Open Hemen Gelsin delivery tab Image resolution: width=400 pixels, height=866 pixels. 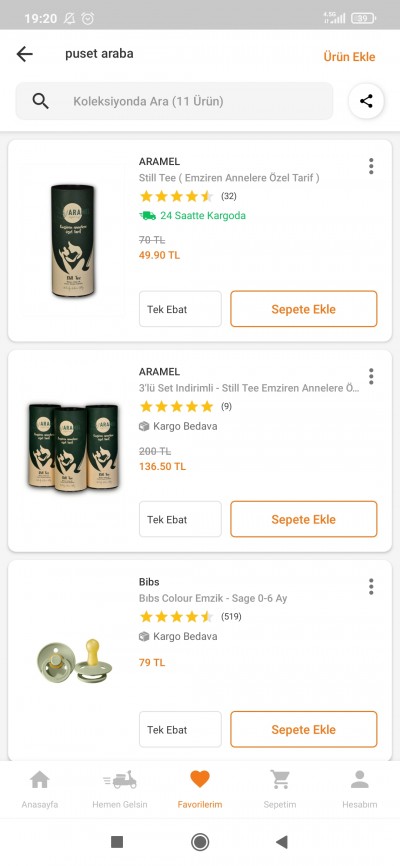[x=120, y=789]
